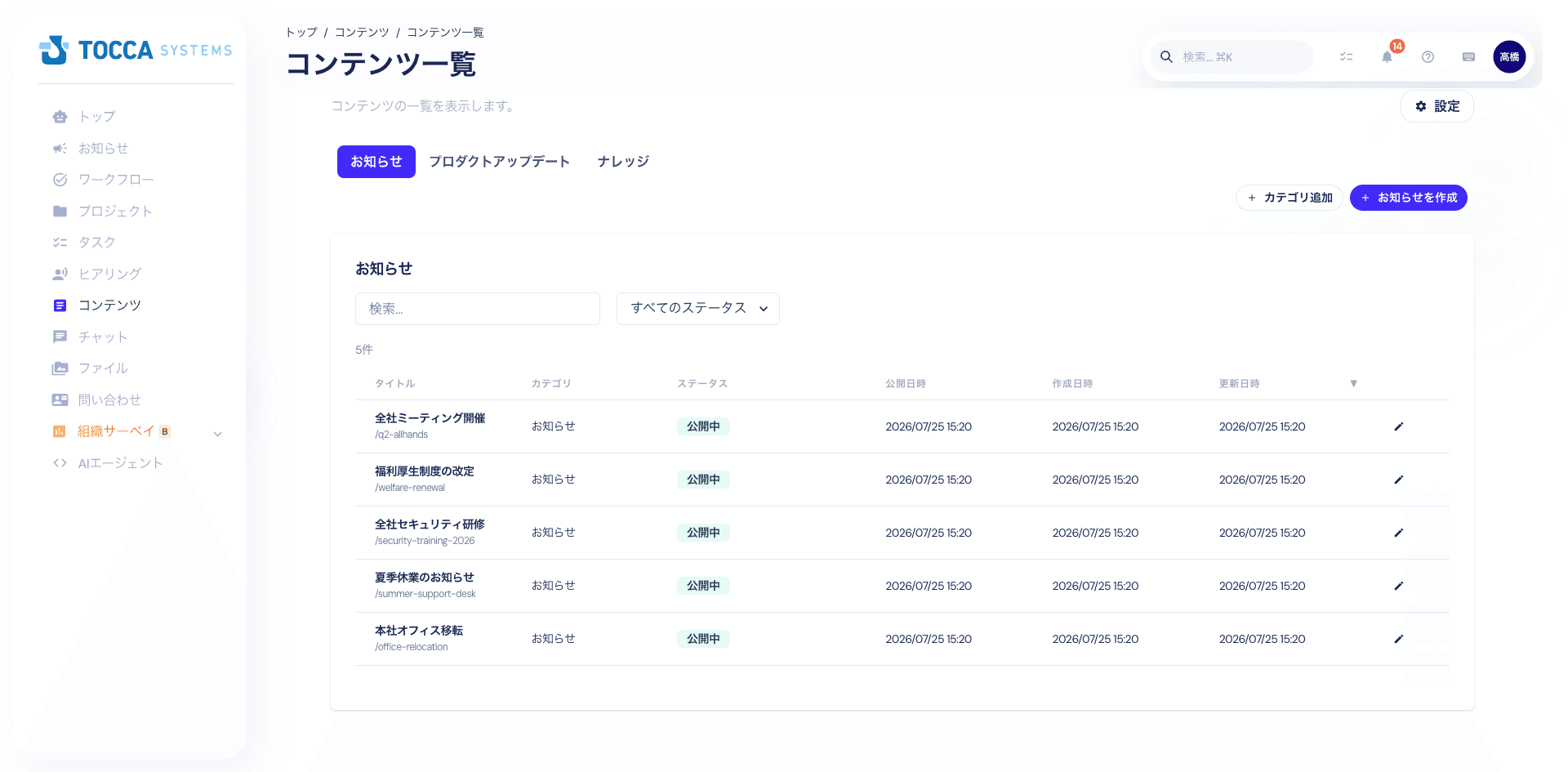
Task: Edit 全社ミーティング開催 with pencil icon
Action: [x=1398, y=426]
